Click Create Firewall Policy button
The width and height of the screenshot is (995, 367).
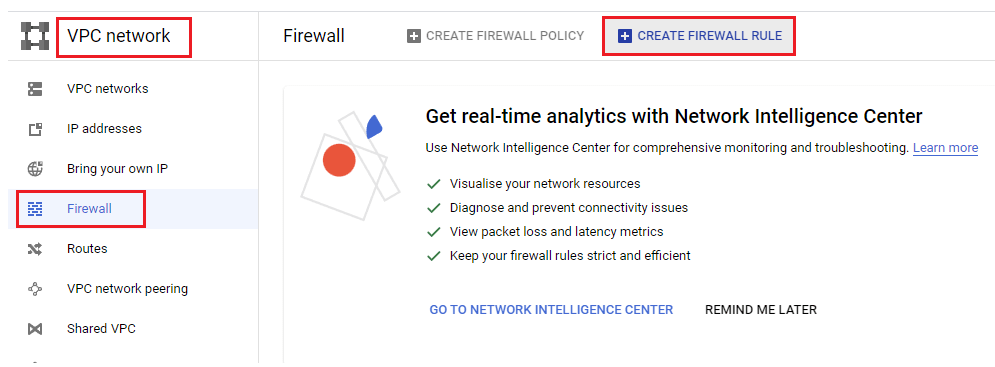(x=495, y=36)
